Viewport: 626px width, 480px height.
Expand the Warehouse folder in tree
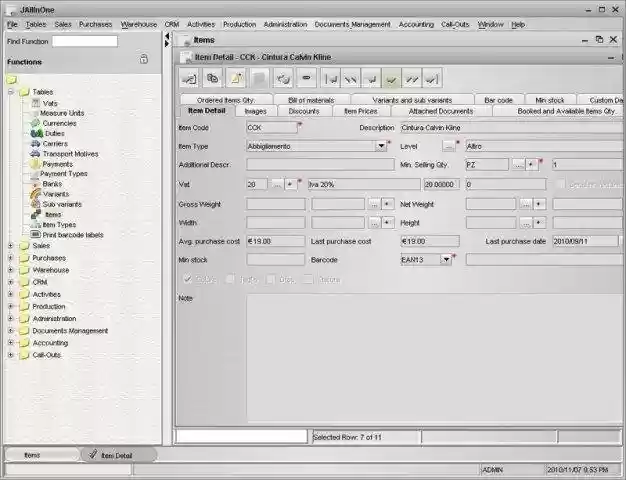click(11, 270)
